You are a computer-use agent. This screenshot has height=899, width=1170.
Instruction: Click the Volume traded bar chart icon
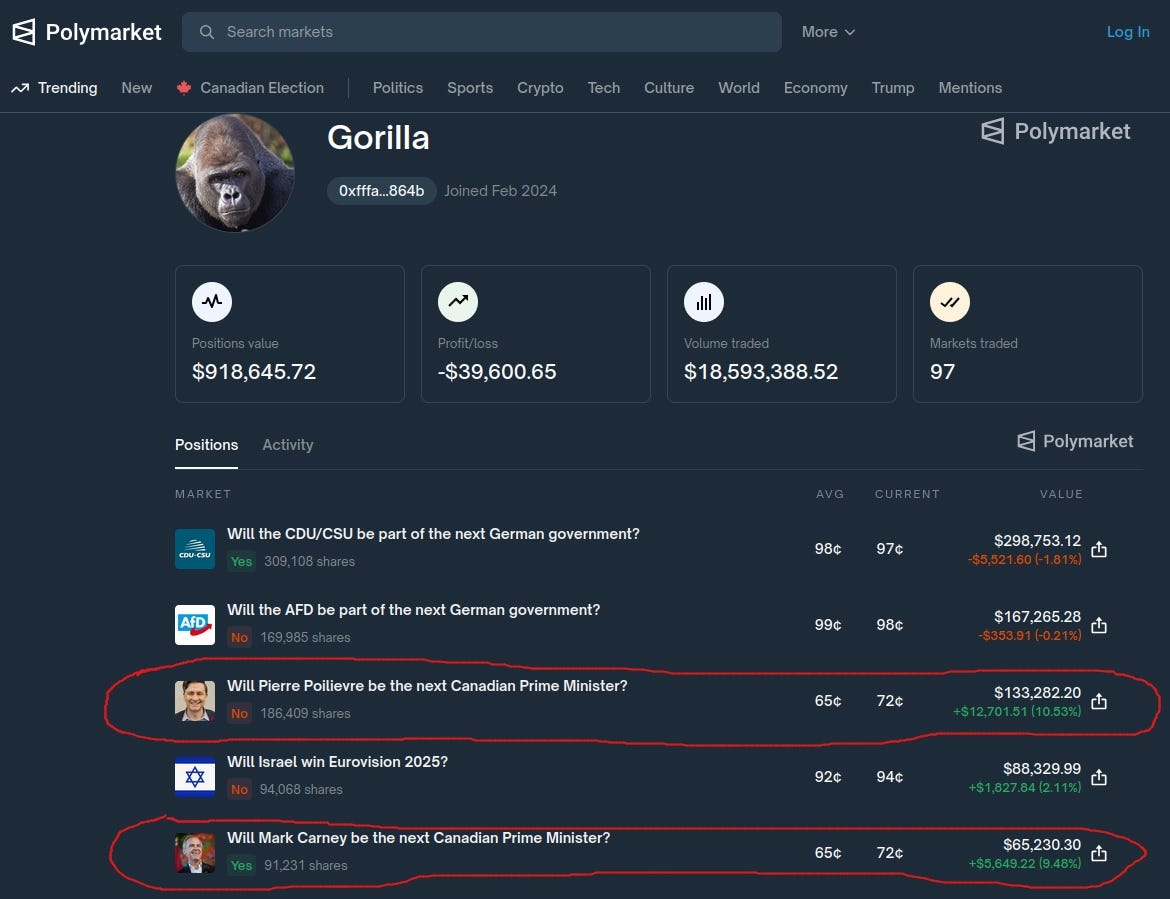click(704, 302)
